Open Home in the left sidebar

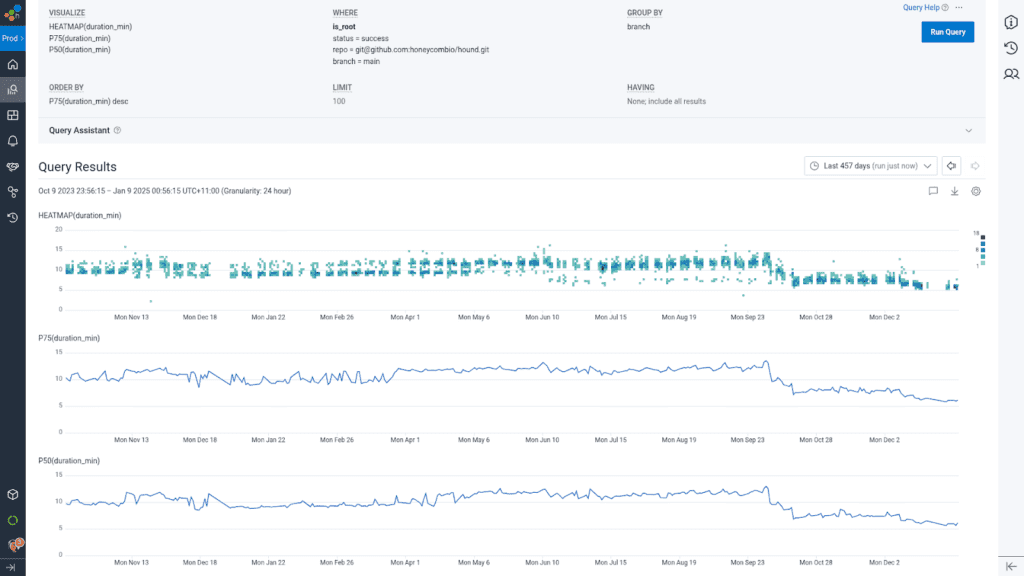pyautogui.click(x=12, y=64)
